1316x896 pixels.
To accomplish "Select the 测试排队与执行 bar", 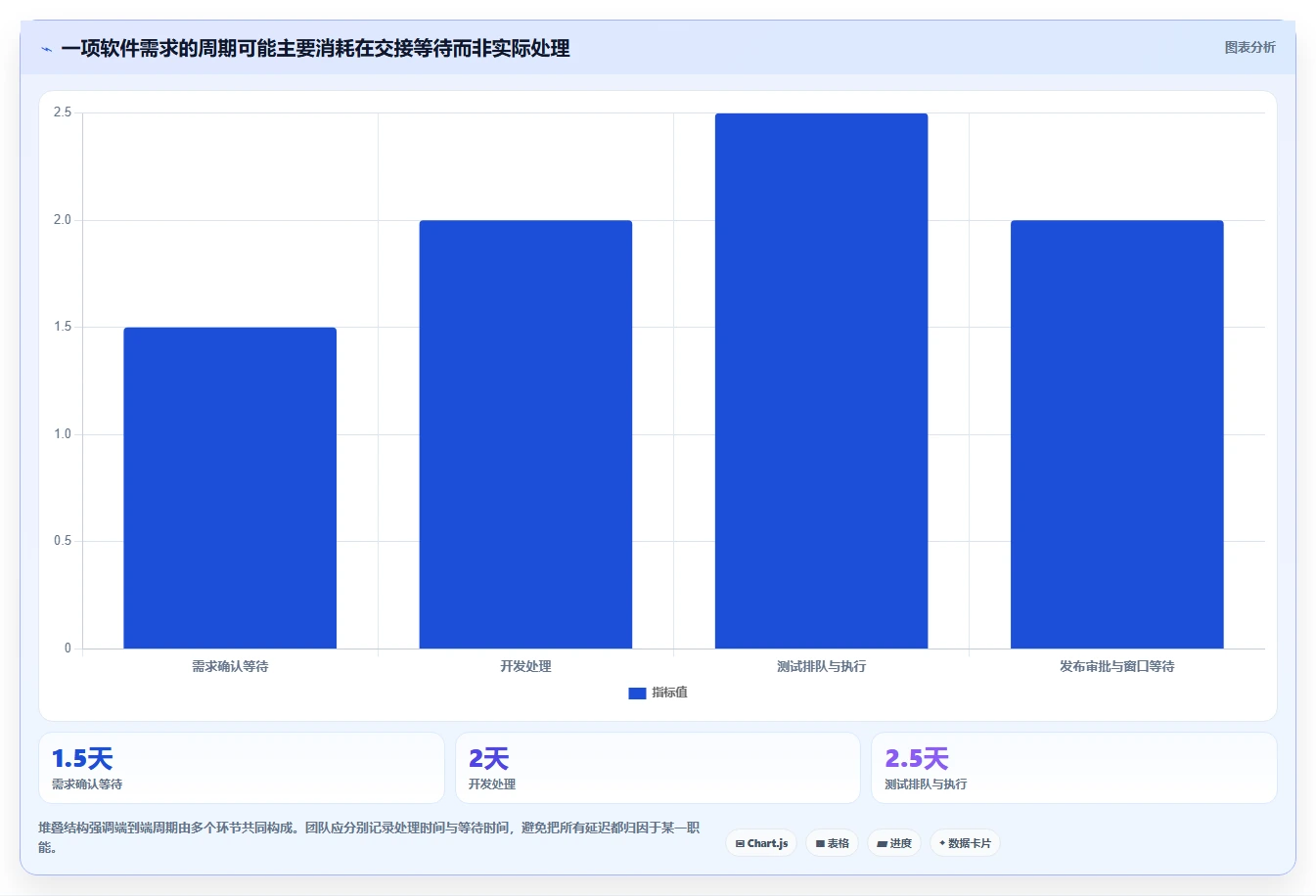I will pos(821,381).
